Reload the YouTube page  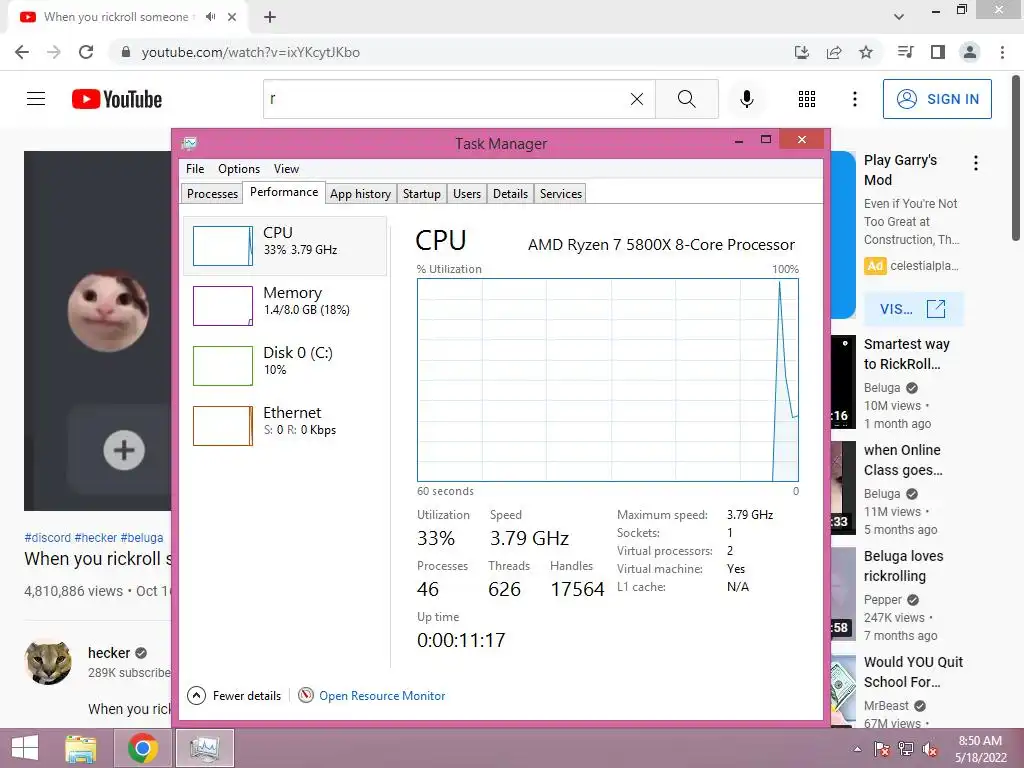coord(86,52)
